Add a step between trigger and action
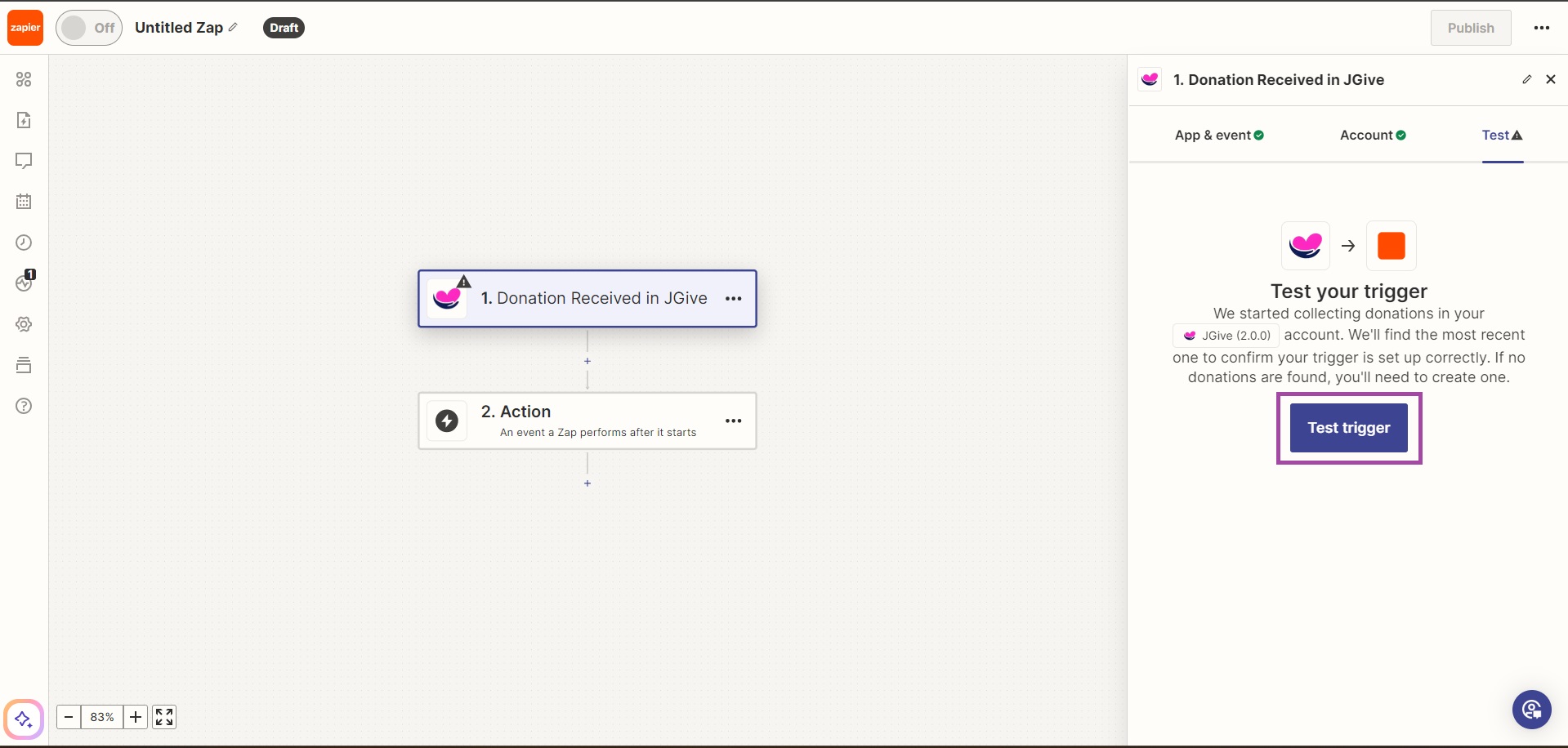This screenshot has height=748, width=1568. point(587,361)
